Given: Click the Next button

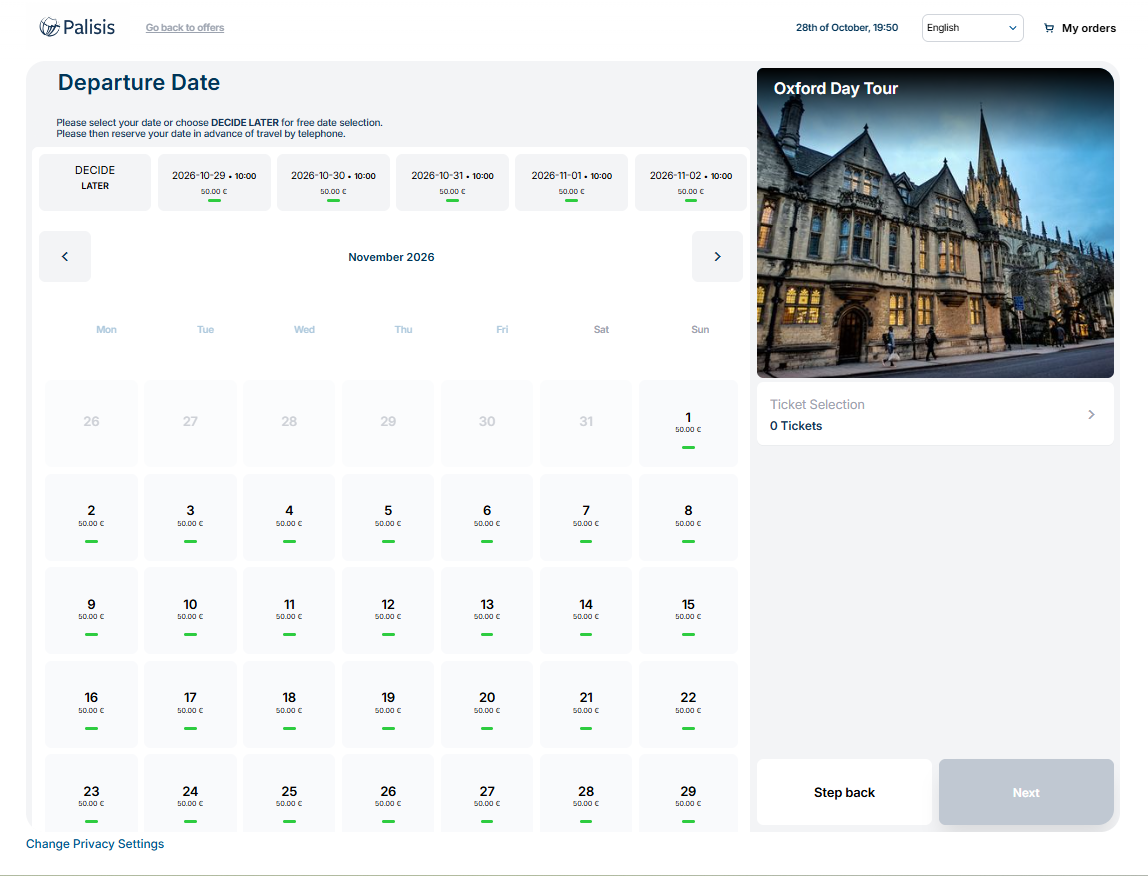Looking at the screenshot, I should click(1026, 793).
